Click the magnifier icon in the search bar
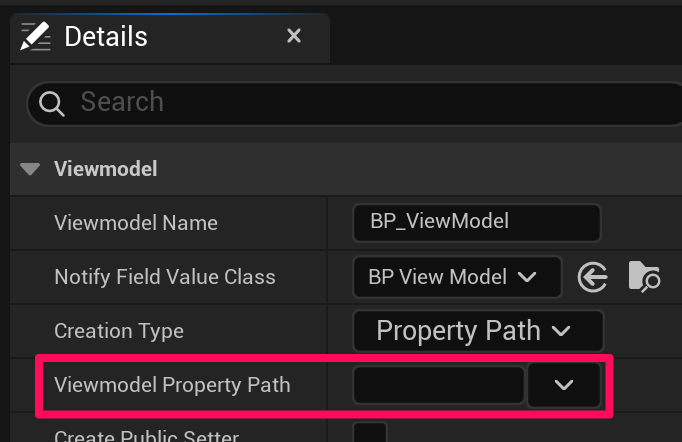Screen dimensions: 682x442 click(52, 102)
